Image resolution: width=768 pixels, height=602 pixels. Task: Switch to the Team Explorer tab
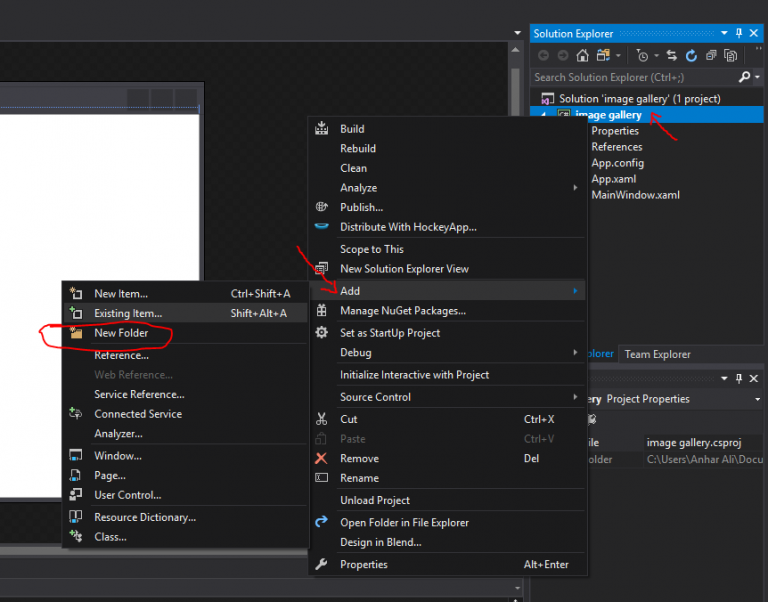click(x=657, y=354)
